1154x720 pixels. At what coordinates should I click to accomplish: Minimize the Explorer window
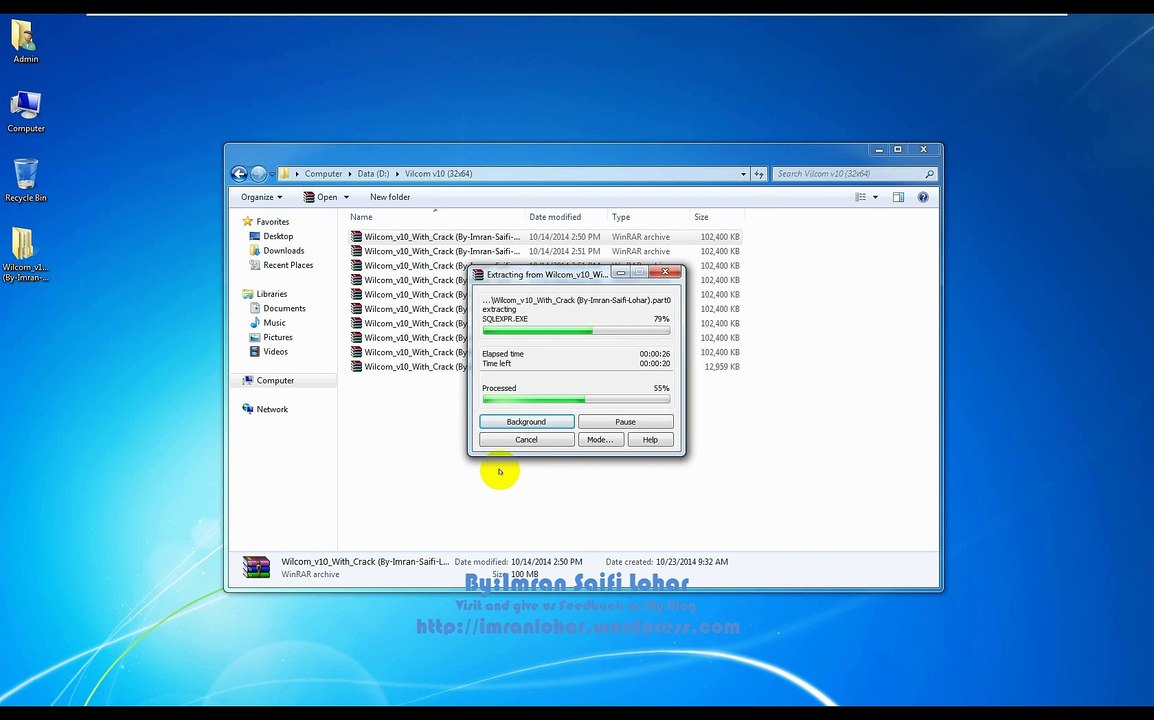[x=879, y=149]
